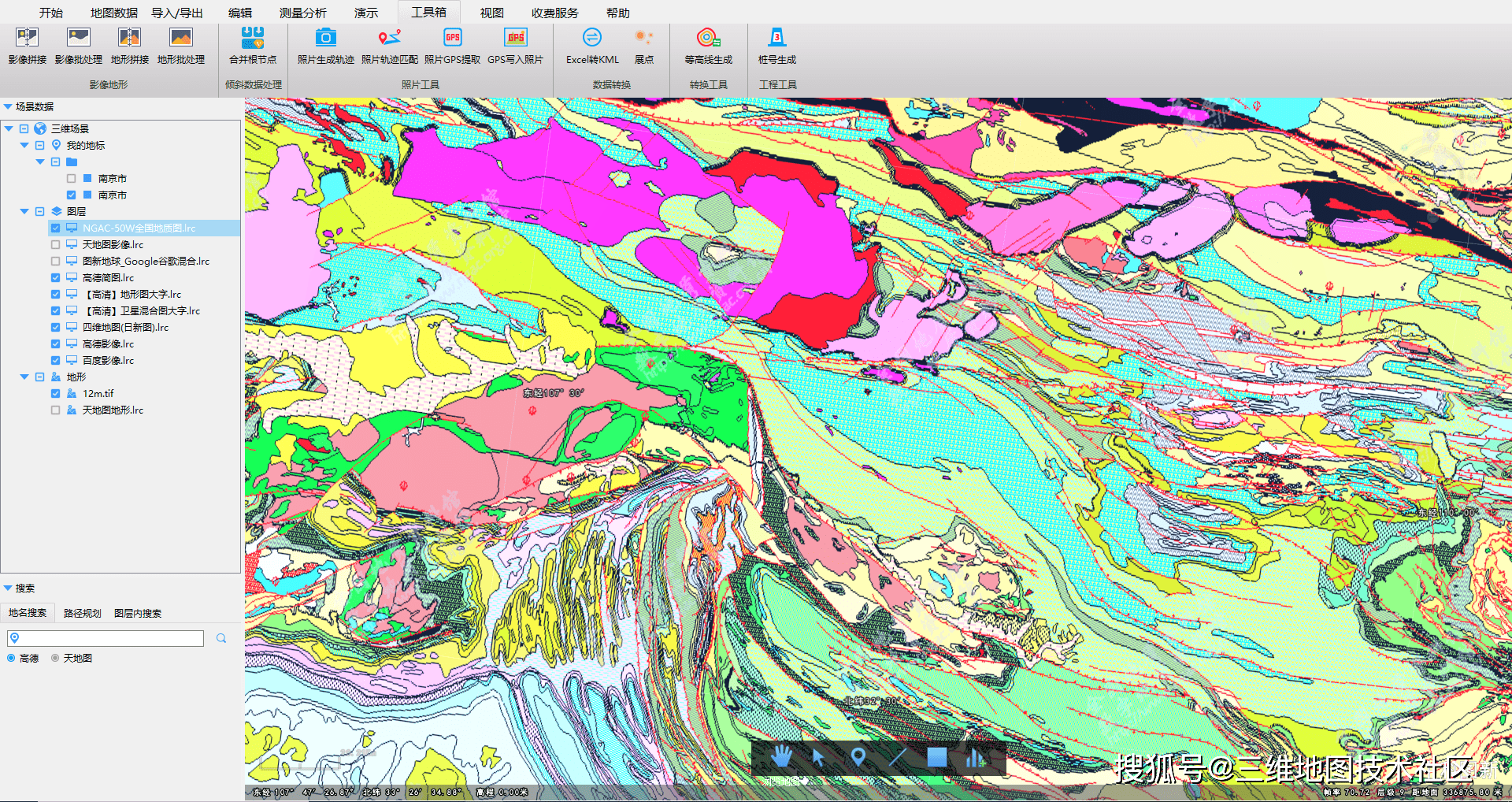This screenshot has width=1512, height=802.
Task: Select the placemark pin tool in map toolbar
Action: pos(858,757)
